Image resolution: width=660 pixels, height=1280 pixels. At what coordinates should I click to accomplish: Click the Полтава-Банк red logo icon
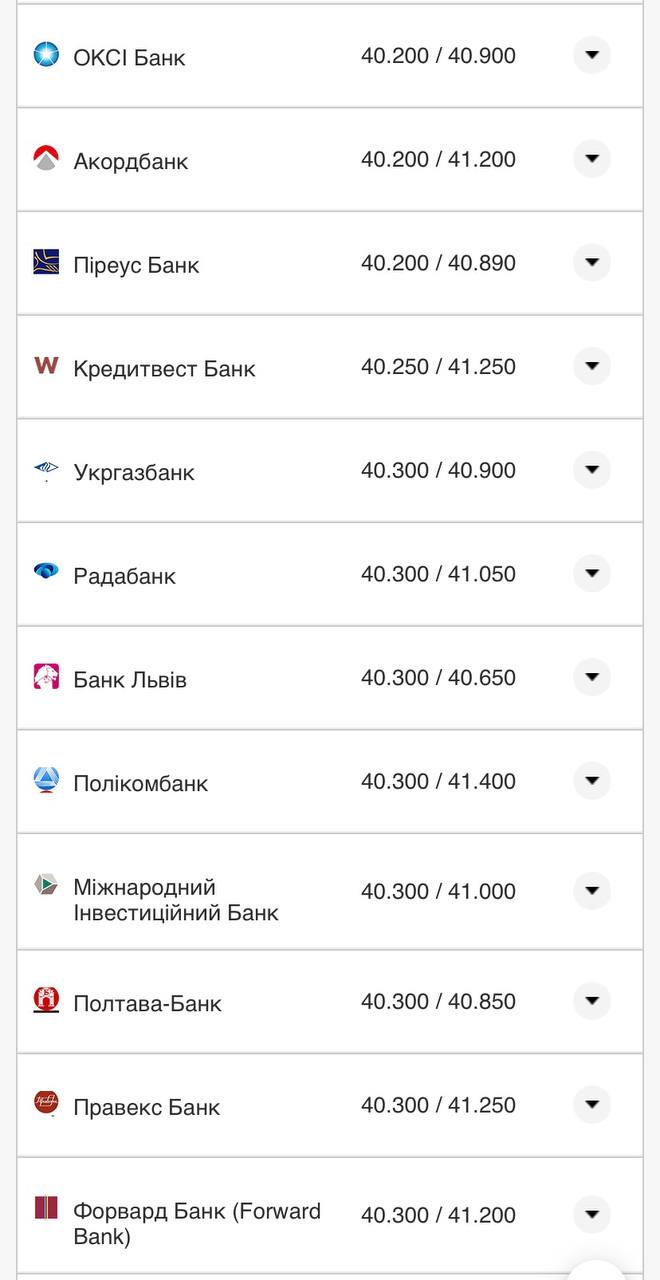pyautogui.click(x=44, y=1001)
